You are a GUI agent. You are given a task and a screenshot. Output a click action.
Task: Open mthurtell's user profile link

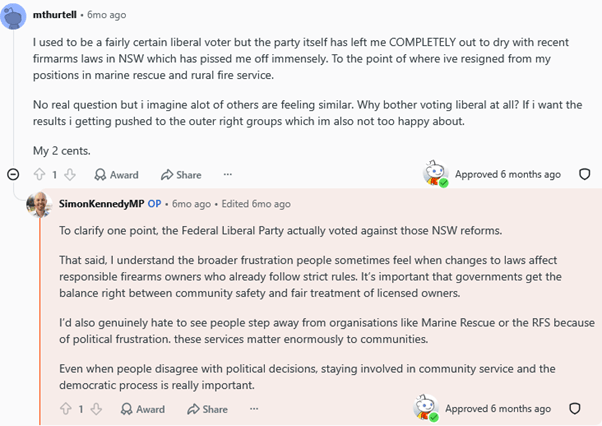[x=55, y=15]
